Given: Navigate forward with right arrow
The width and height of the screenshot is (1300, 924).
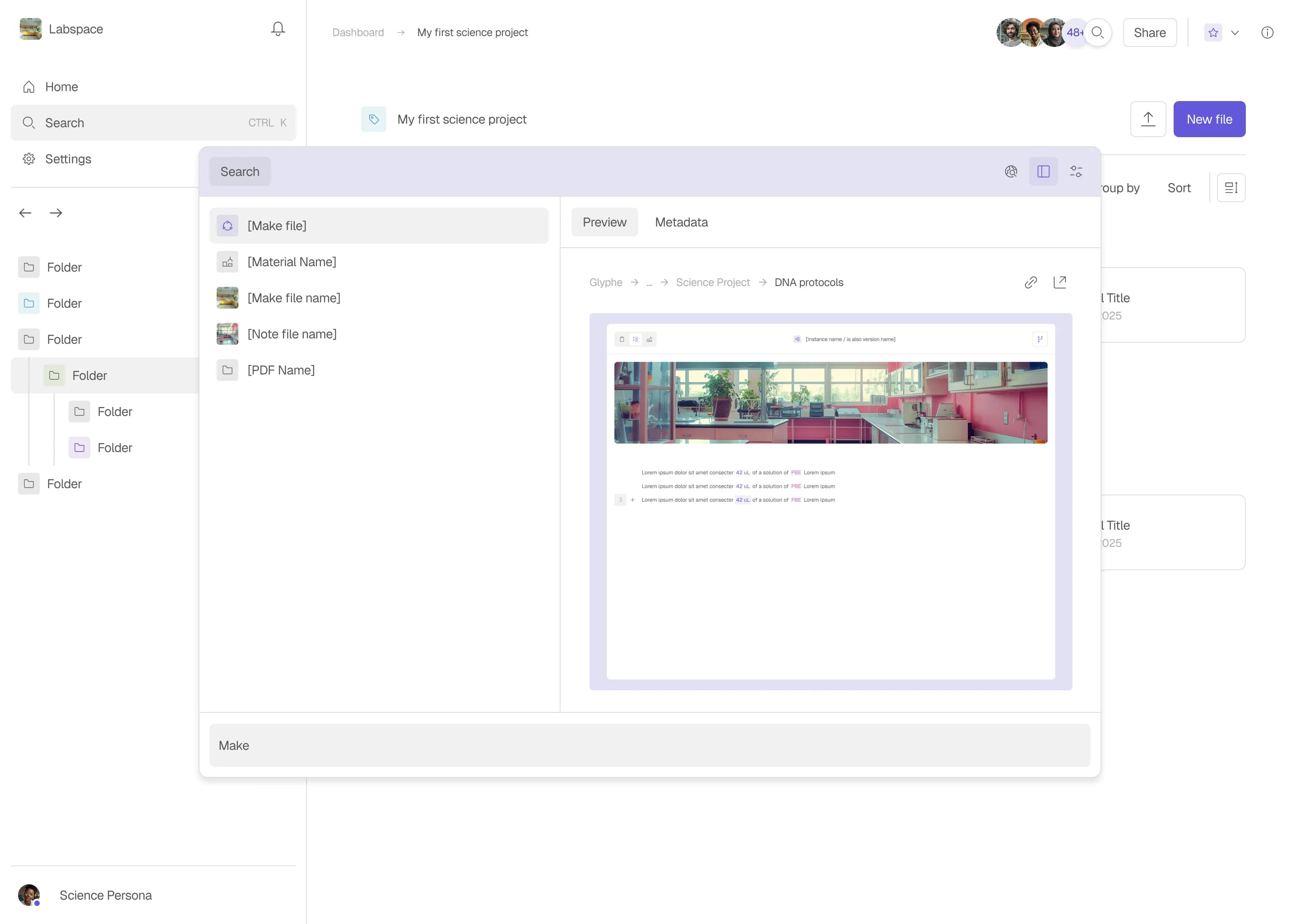Looking at the screenshot, I should pos(56,213).
